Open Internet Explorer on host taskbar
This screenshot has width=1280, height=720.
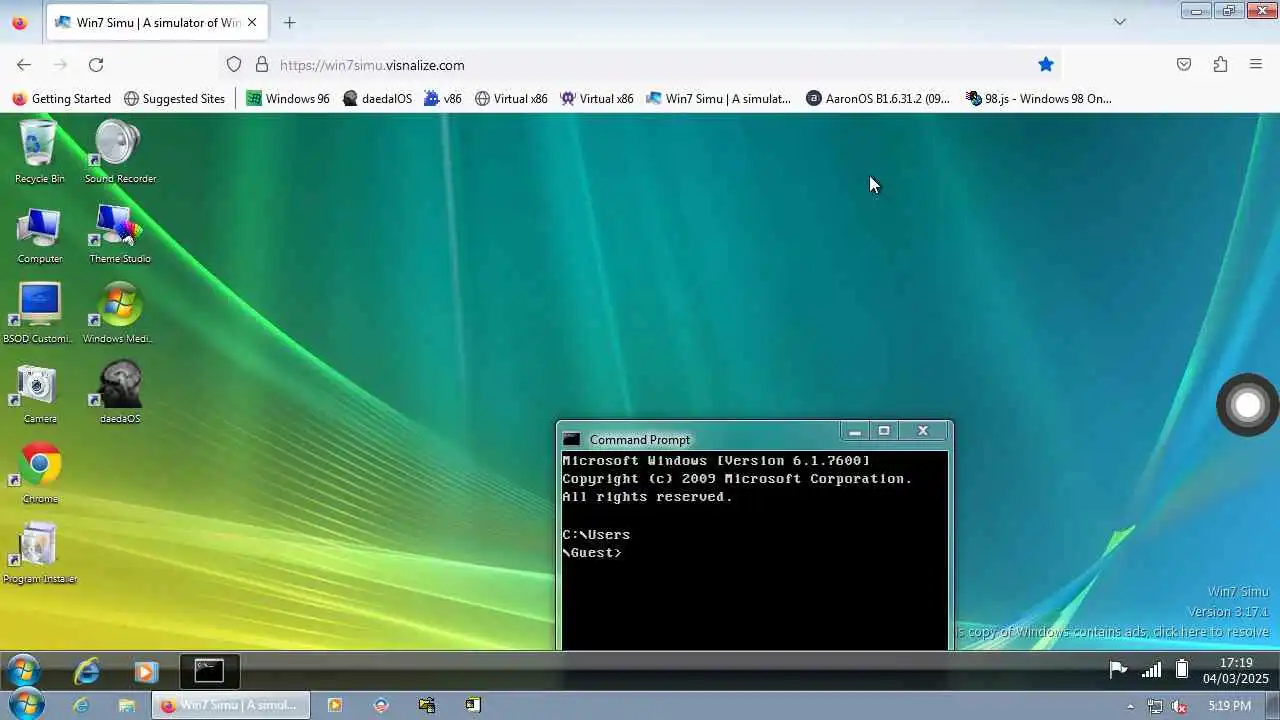tap(81, 705)
